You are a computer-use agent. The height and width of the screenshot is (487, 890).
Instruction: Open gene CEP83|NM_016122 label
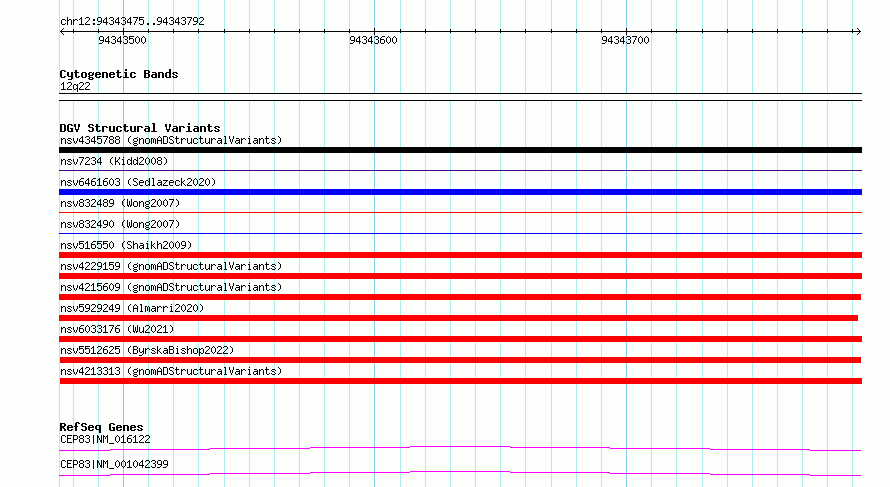pos(105,439)
